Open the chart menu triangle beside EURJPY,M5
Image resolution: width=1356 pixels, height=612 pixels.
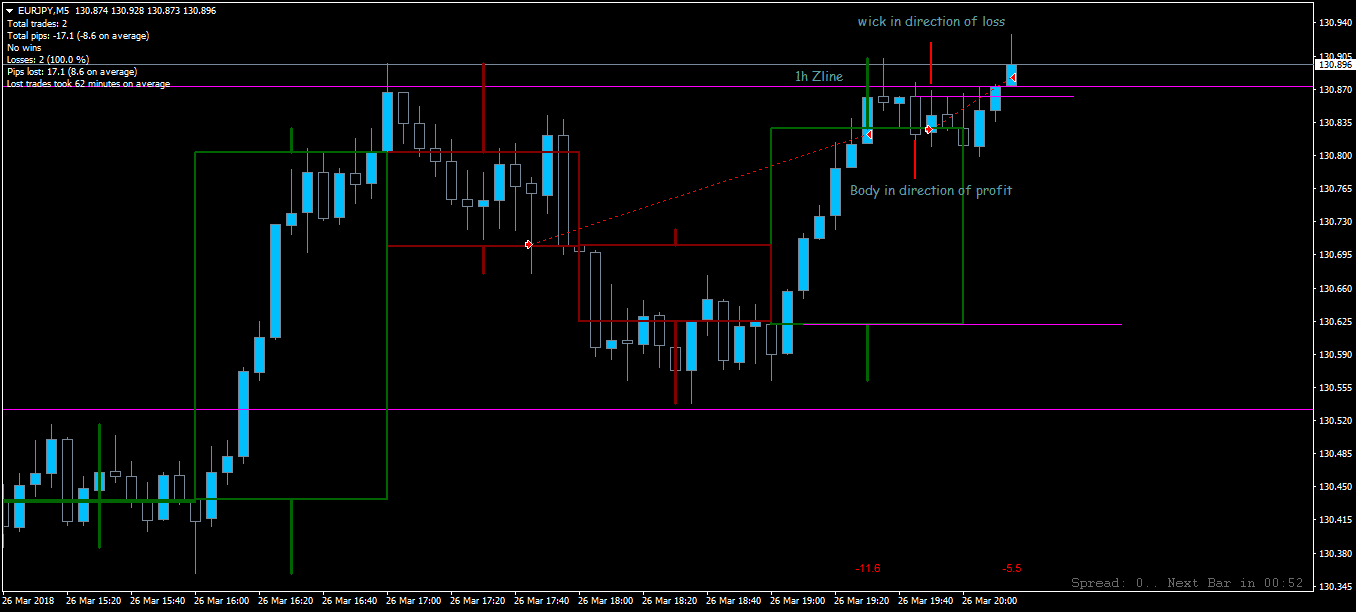click(x=9, y=10)
